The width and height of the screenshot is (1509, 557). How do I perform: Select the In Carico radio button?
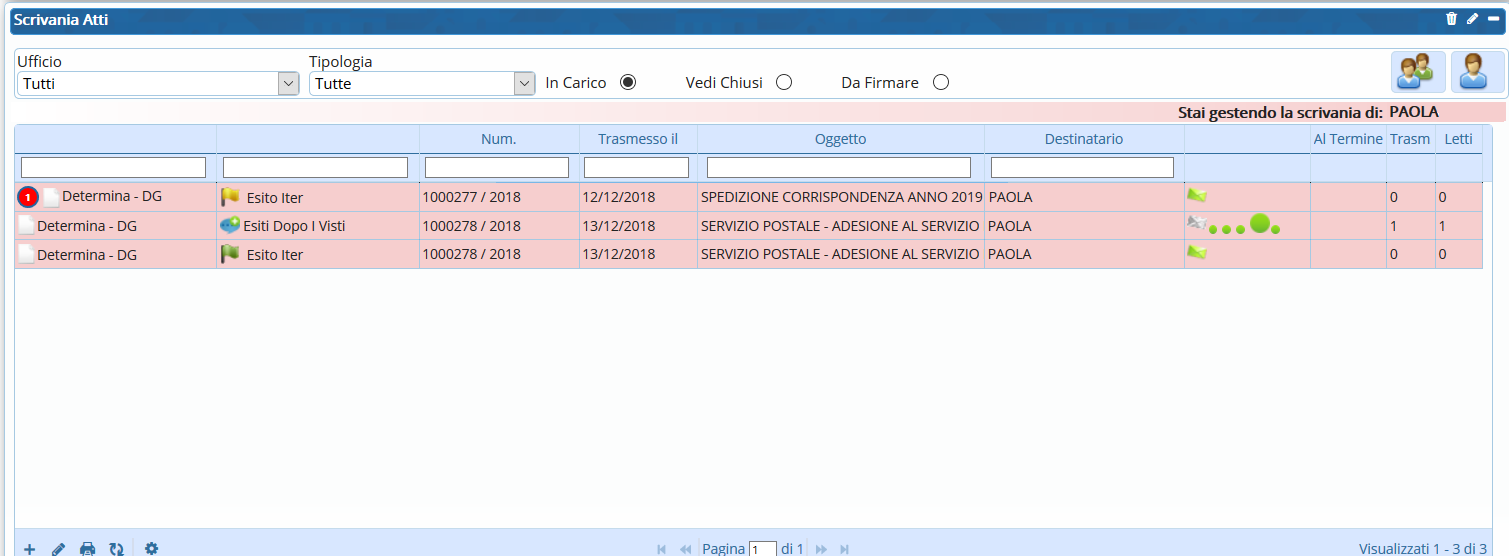628,83
